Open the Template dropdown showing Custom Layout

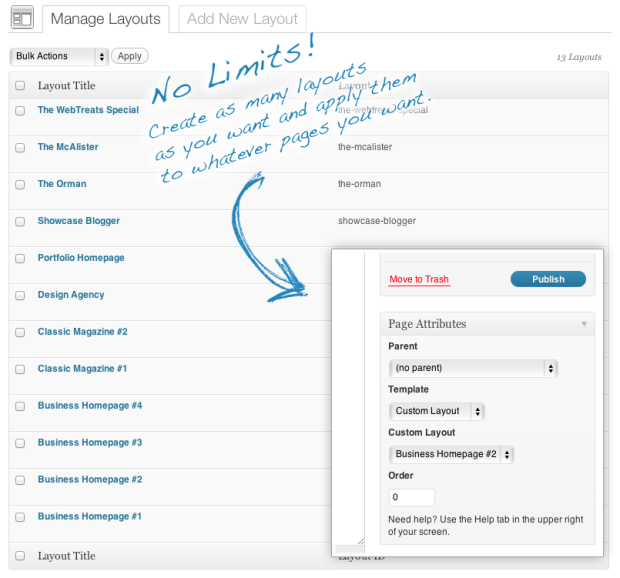[x=437, y=411]
